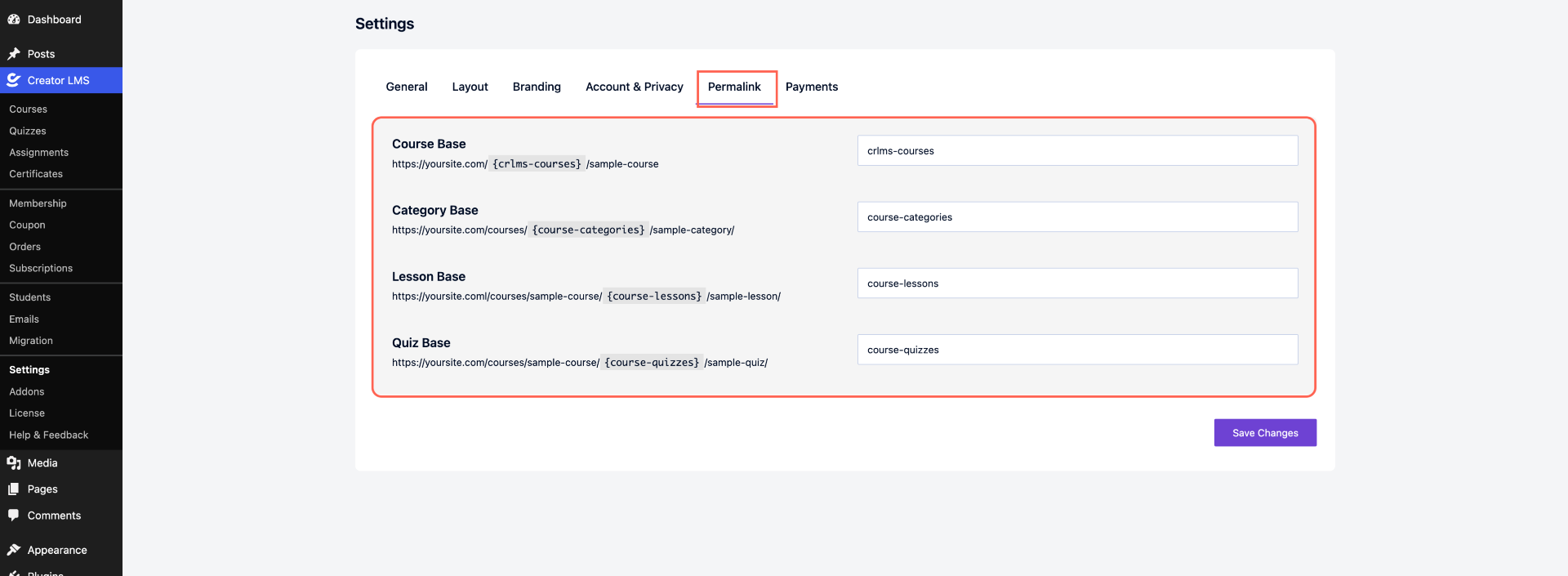Click the Lesson Base heading
This screenshot has height=576, width=1568.
(429, 276)
